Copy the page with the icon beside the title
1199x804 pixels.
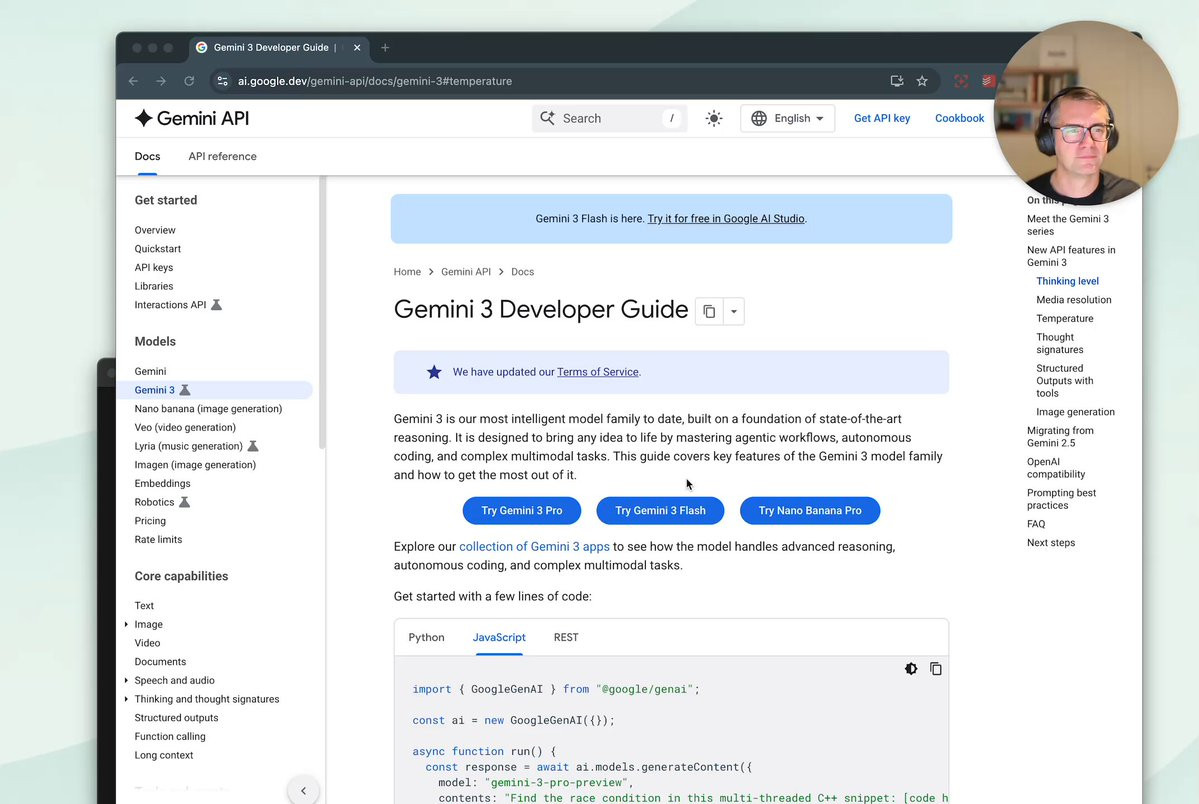(709, 311)
